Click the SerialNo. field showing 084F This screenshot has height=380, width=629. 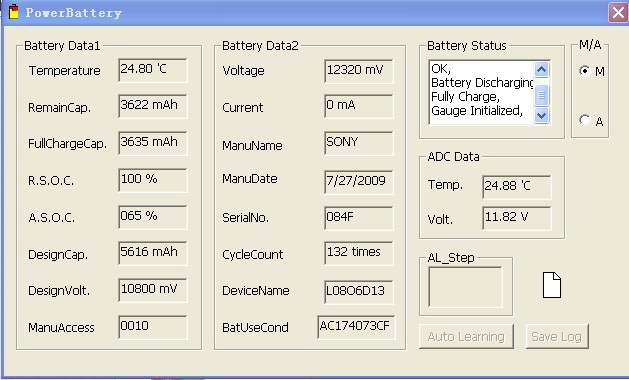point(359,218)
